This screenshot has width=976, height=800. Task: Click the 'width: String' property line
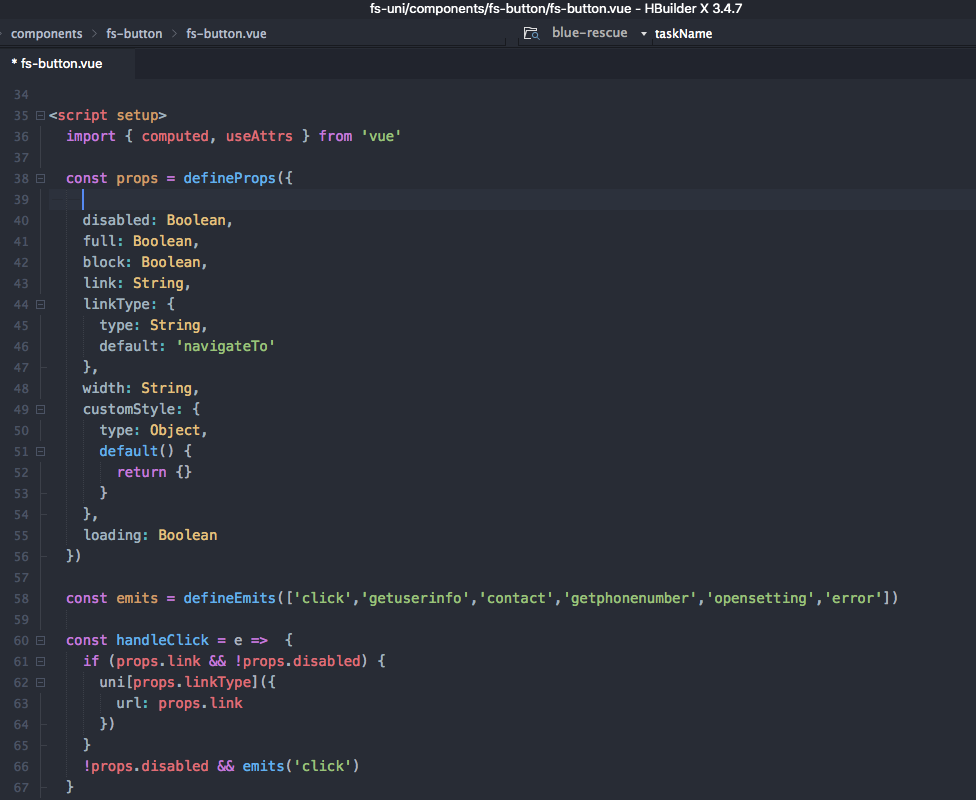tap(141, 388)
